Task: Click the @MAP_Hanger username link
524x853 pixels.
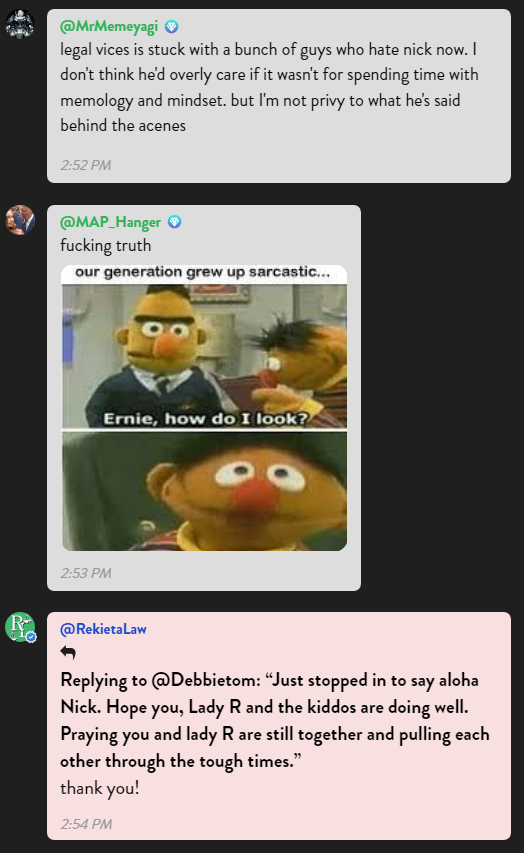Action: 110,222
